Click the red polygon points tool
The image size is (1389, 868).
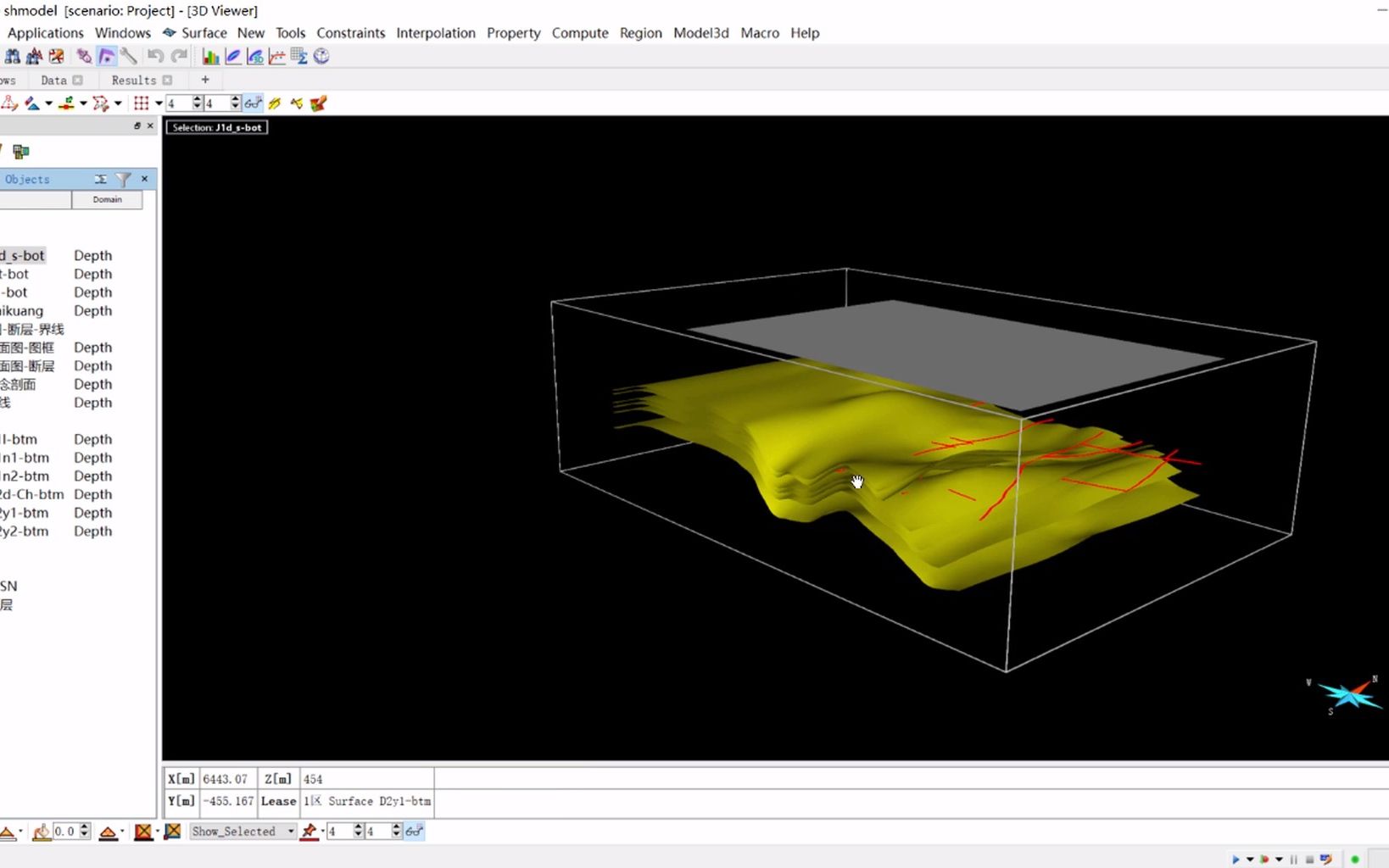(x=101, y=103)
